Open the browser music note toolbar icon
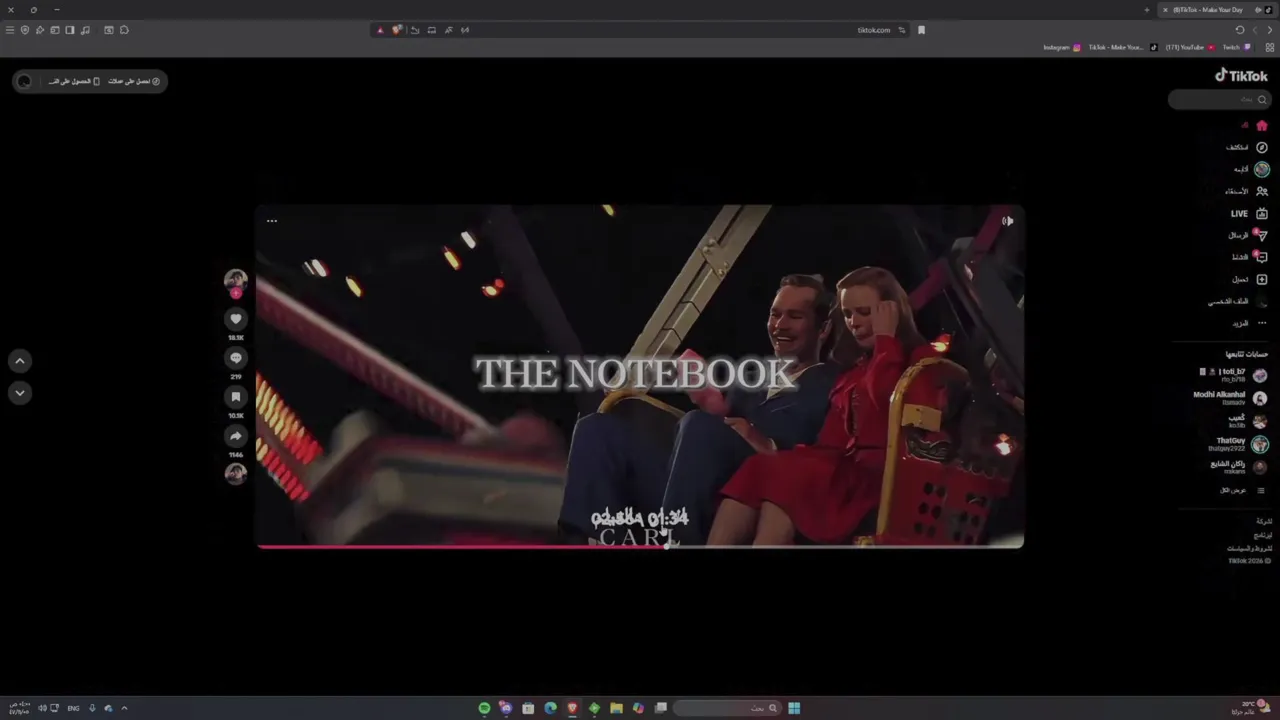Screen dimensions: 1280x720 85,30
